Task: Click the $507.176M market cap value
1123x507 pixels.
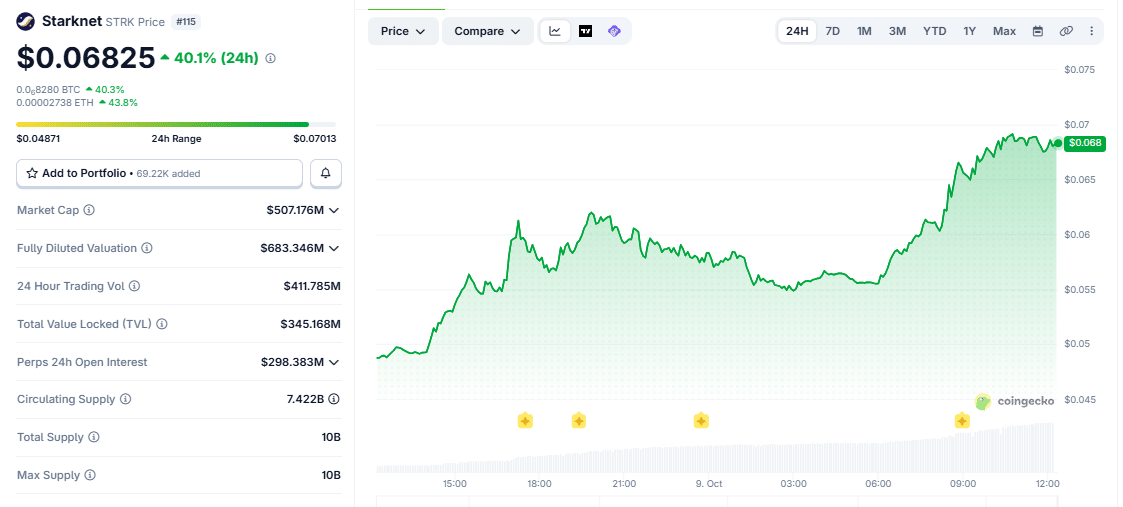Action: point(295,211)
